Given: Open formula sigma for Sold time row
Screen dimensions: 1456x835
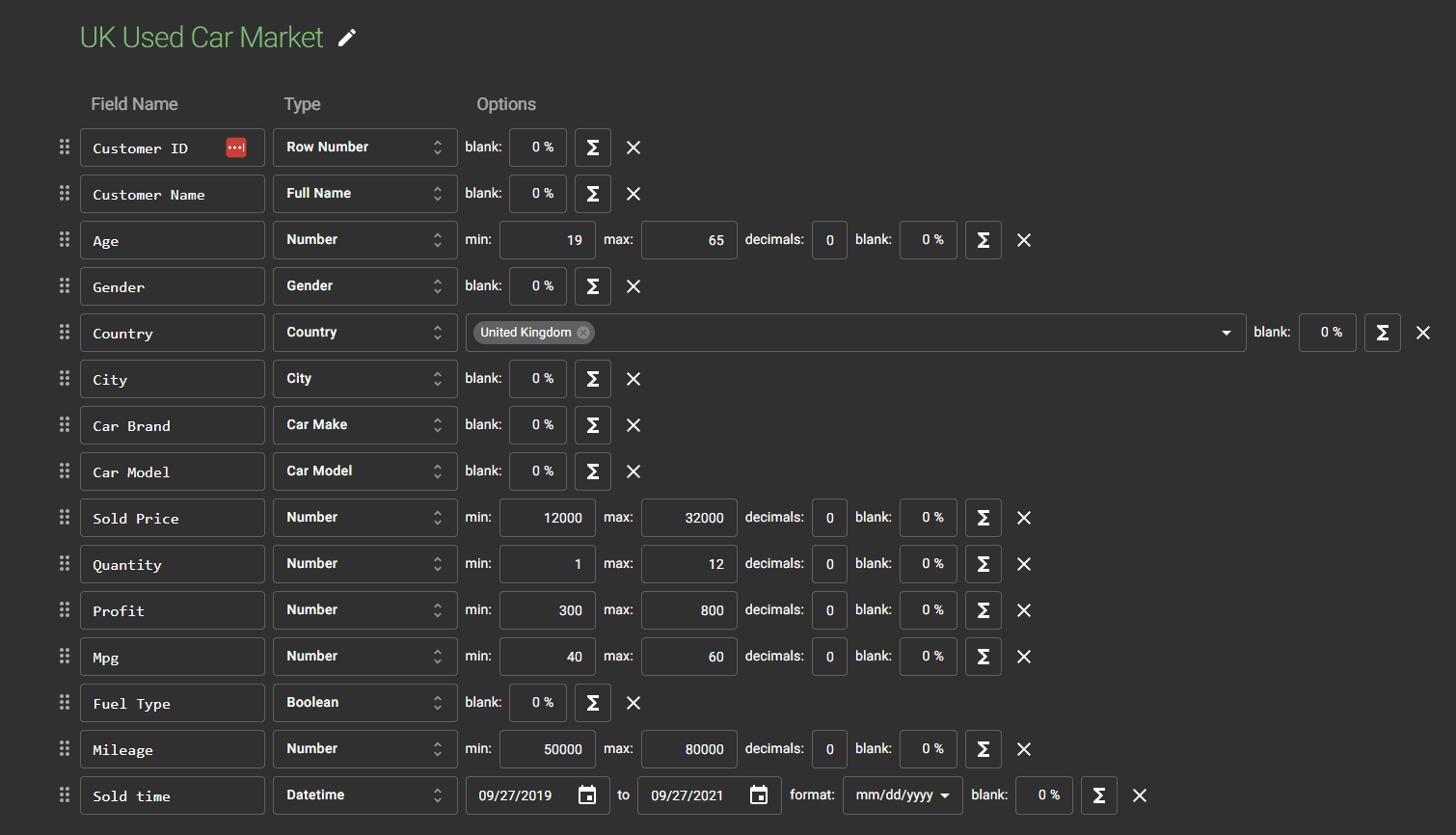Looking at the screenshot, I should pyautogui.click(x=1099, y=795).
